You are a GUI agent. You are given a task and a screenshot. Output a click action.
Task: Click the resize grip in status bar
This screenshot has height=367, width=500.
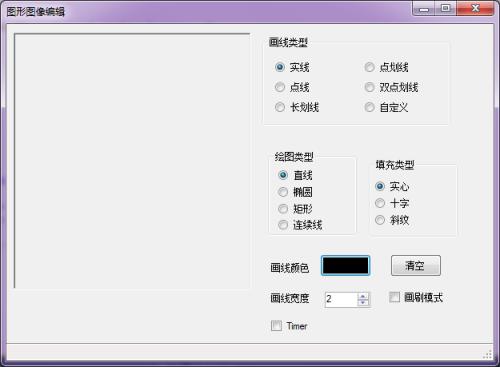(x=488, y=354)
